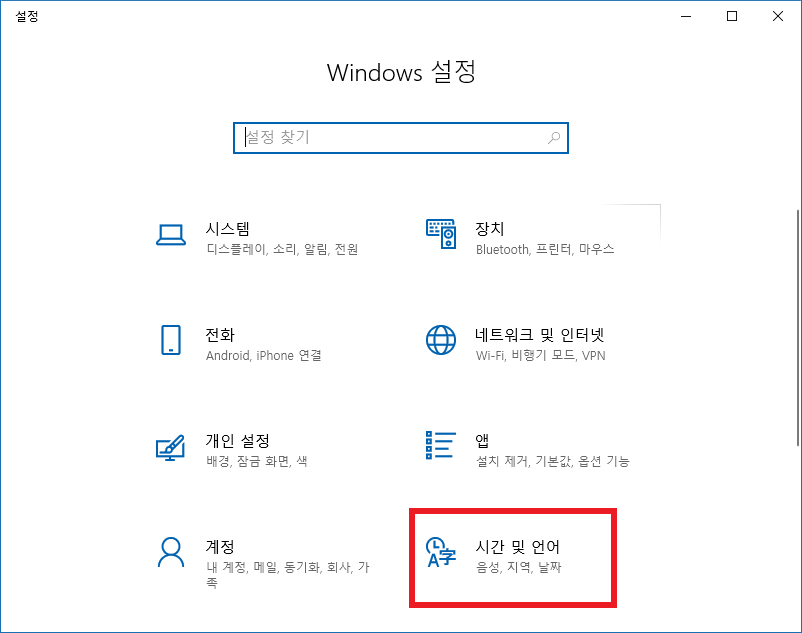This screenshot has width=802, height=633.
Task: Open 시간 및 언어 label
Action: coord(518,547)
